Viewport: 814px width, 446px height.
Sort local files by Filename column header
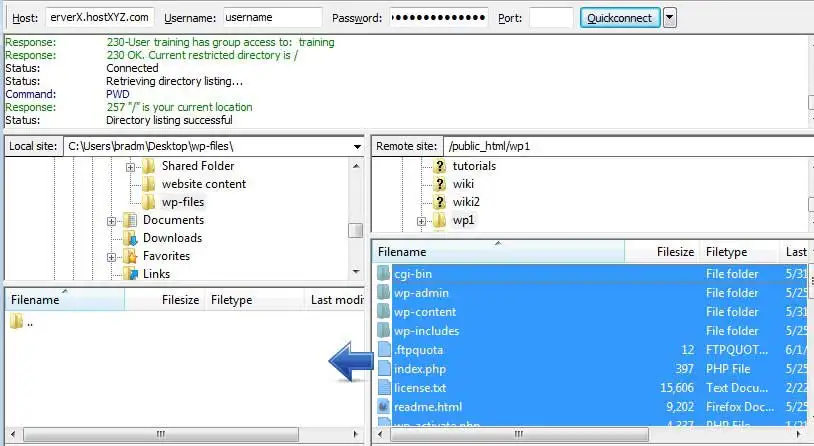coord(65,300)
